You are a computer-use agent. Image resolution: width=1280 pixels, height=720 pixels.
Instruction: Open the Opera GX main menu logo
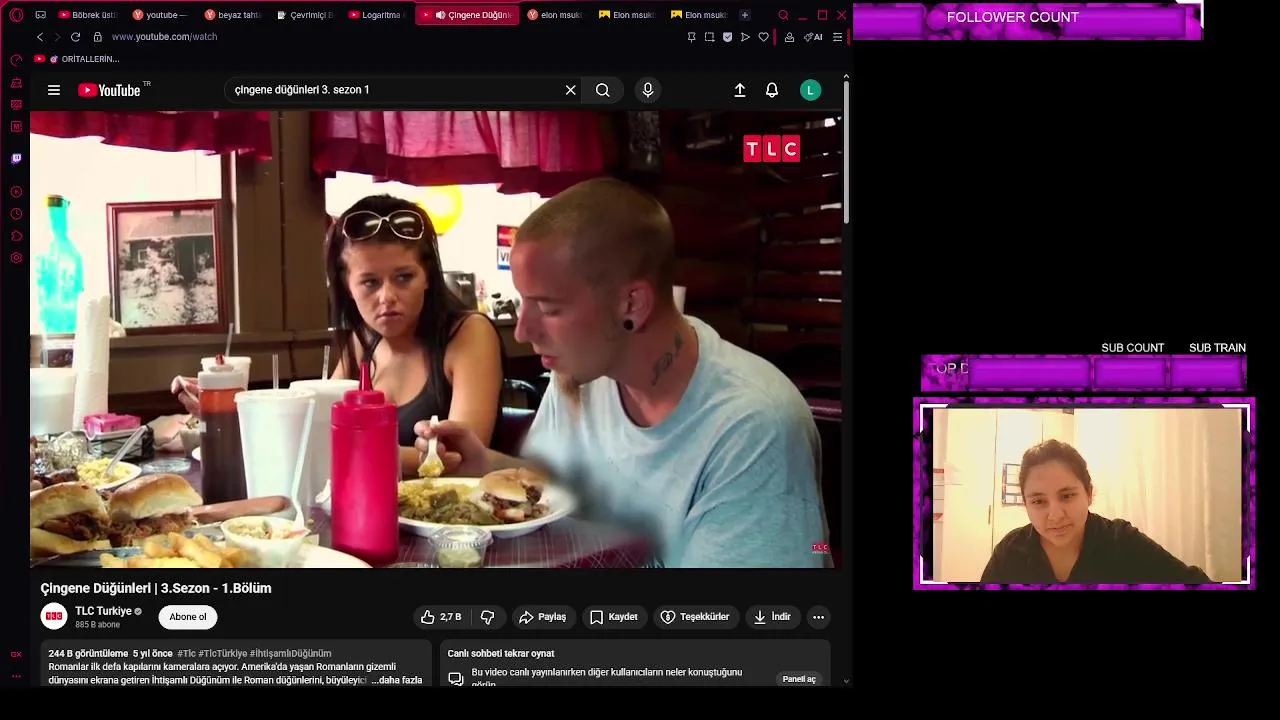[x=16, y=15]
